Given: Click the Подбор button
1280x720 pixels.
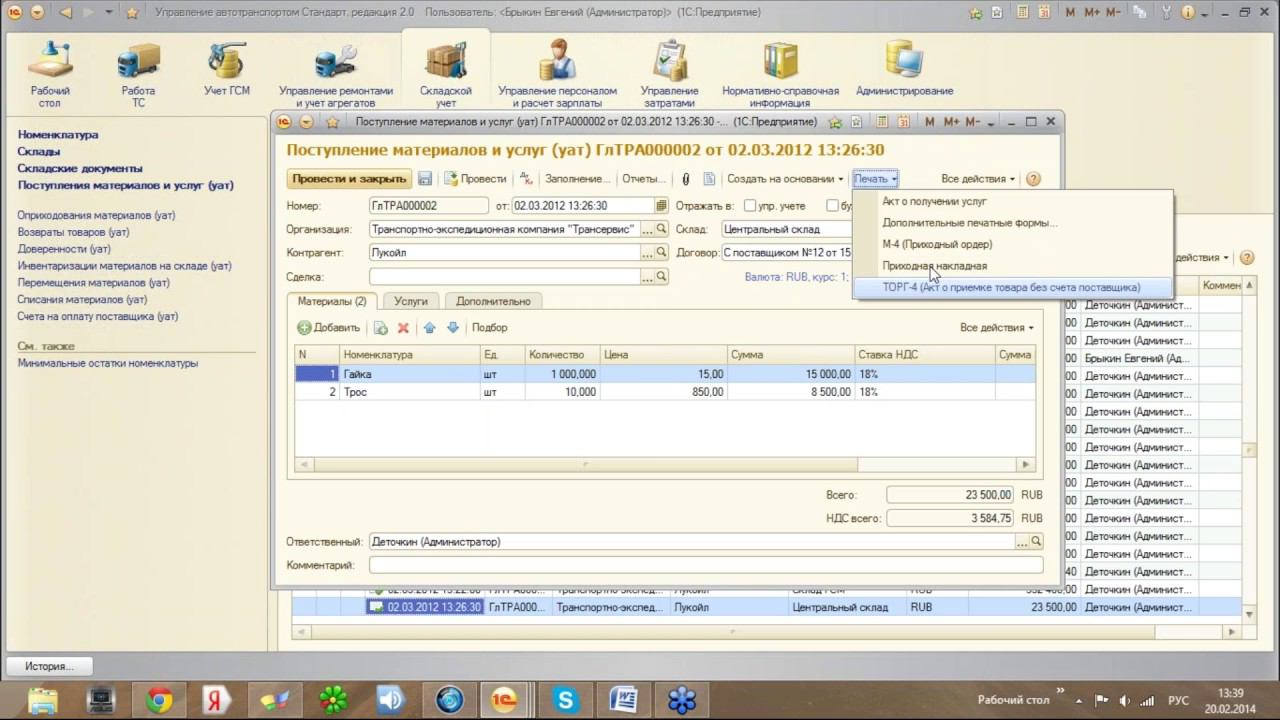Looking at the screenshot, I should click(x=489, y=328).
